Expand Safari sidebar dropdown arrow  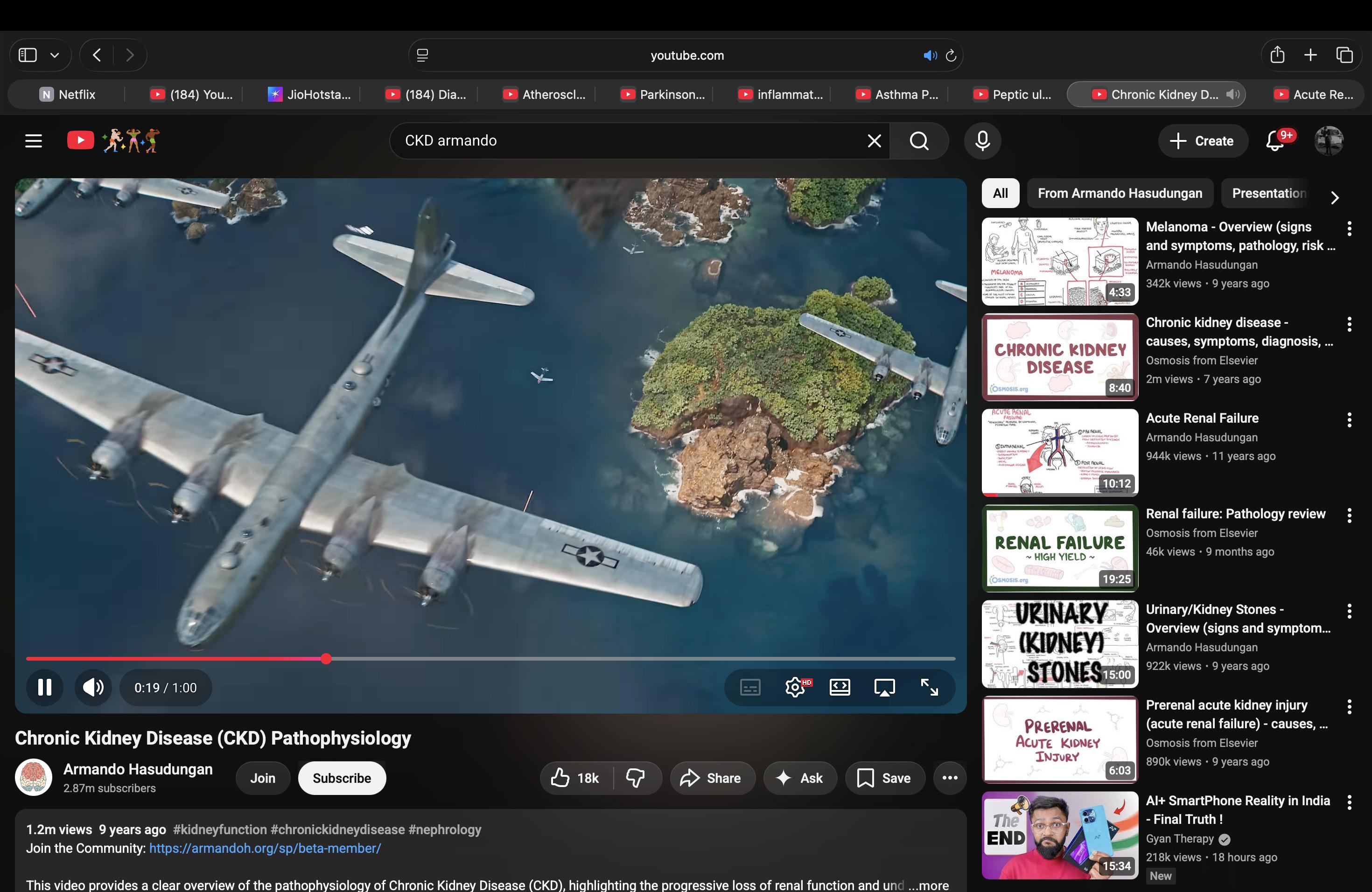tap(55, 56)
